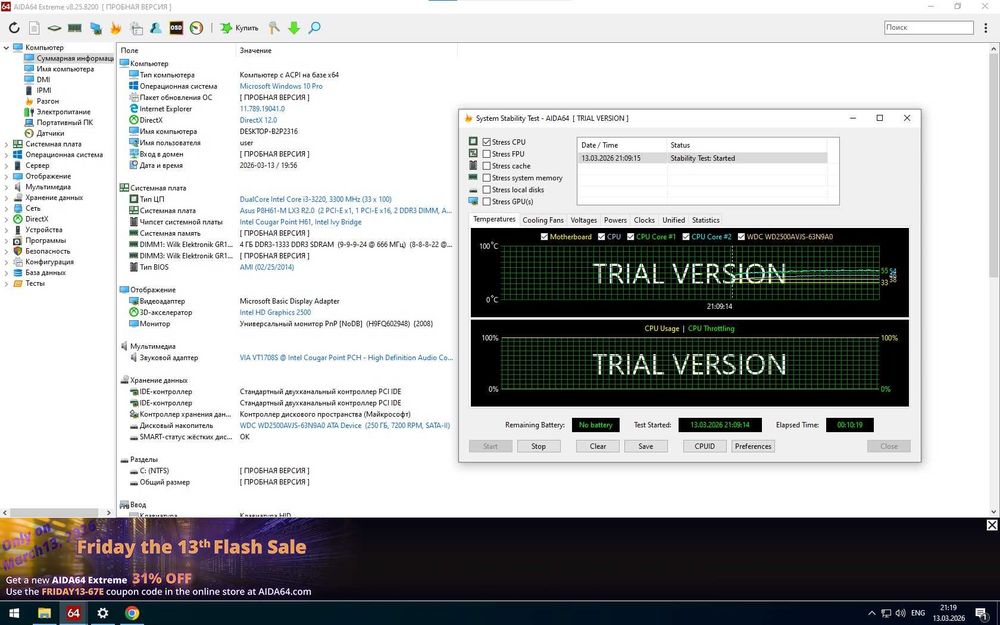Viewport: 1000px width, 625px height.
Task: Open notification center icon
Action: pos(982,614)
